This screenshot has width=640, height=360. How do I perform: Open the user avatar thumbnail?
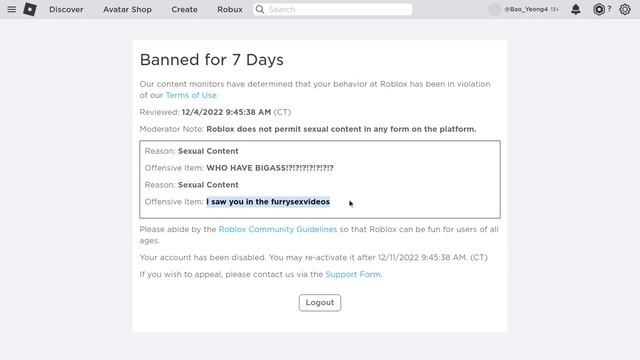click(x=494, y=9)
